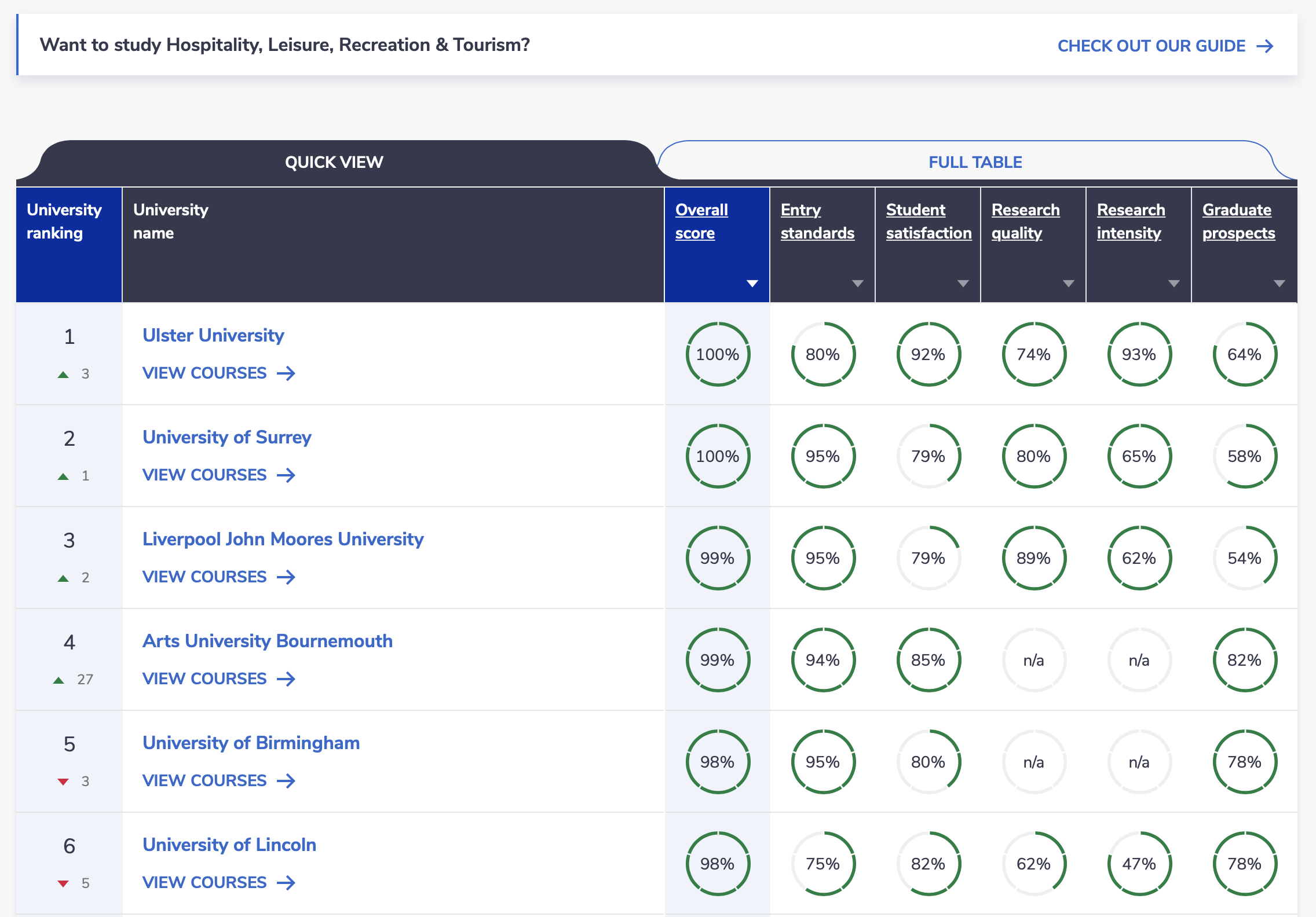Image resolution: width=1316 pixels, height=917 pixels.
Task: Click arrow icon next to Surrey View Courses
Action: (x=286, y=475)
